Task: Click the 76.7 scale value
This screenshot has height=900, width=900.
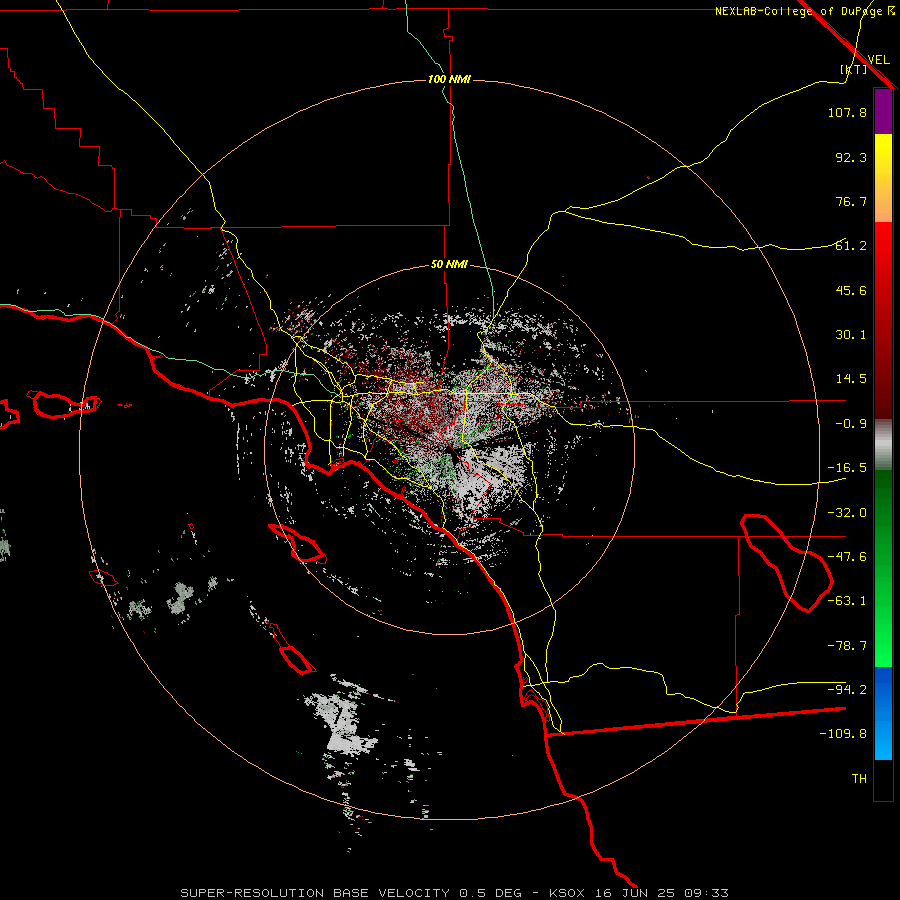Action: [x=851, y=201]
